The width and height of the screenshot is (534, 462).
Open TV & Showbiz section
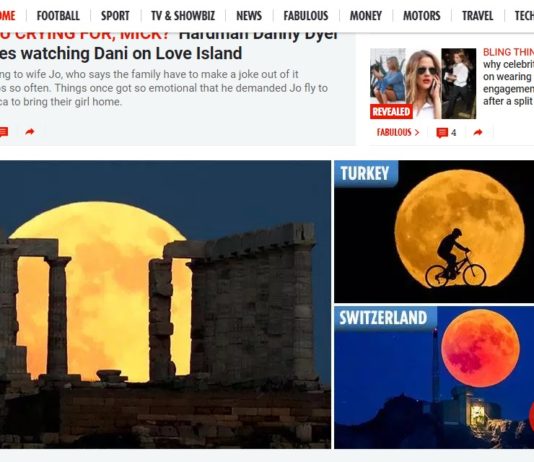[x=183, y=16]
